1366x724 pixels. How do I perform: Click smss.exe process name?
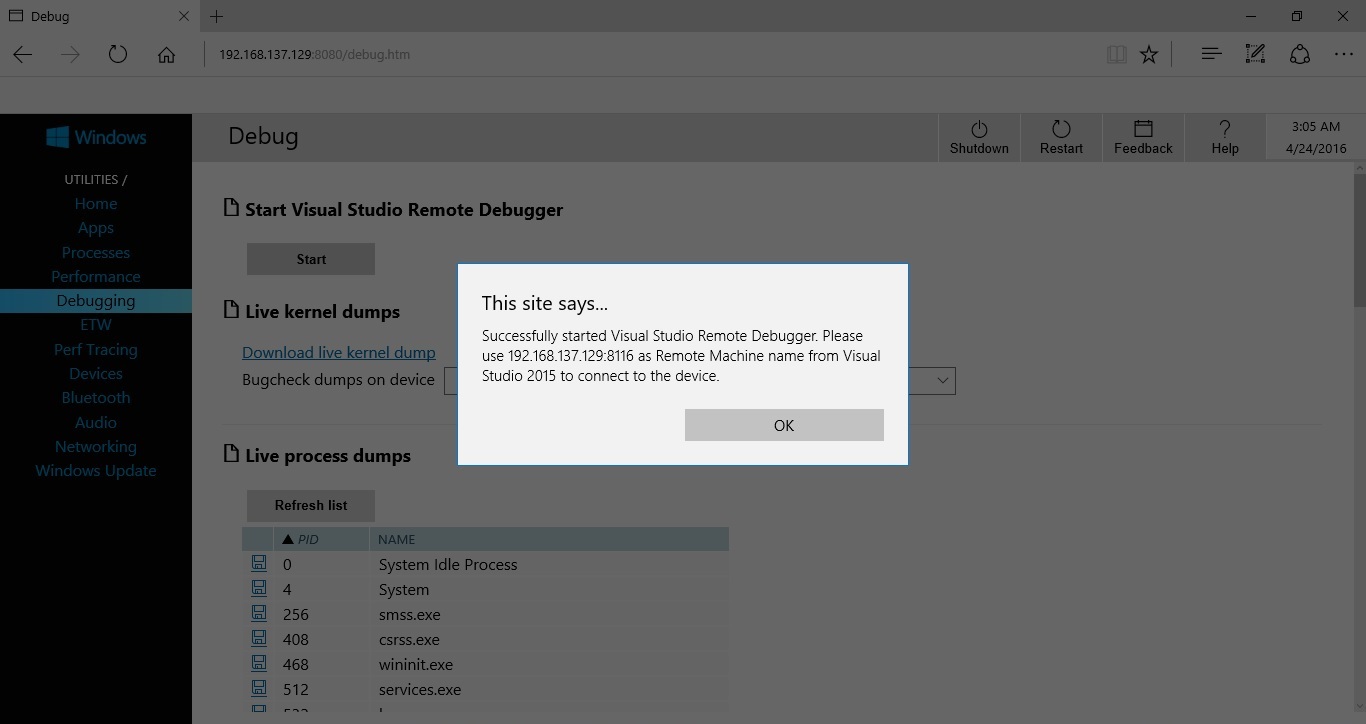[410, 615]
